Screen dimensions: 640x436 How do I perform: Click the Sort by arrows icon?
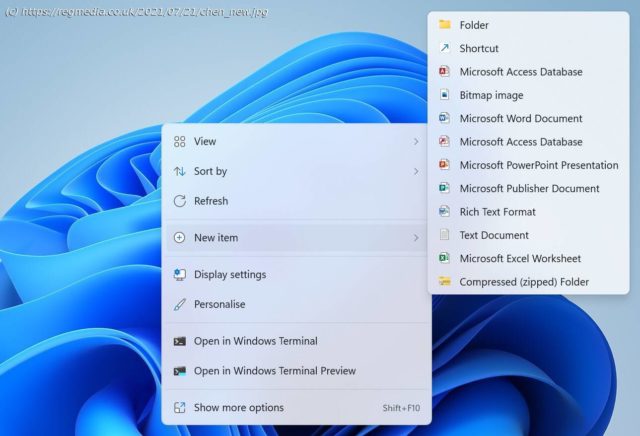coord(180,171)
